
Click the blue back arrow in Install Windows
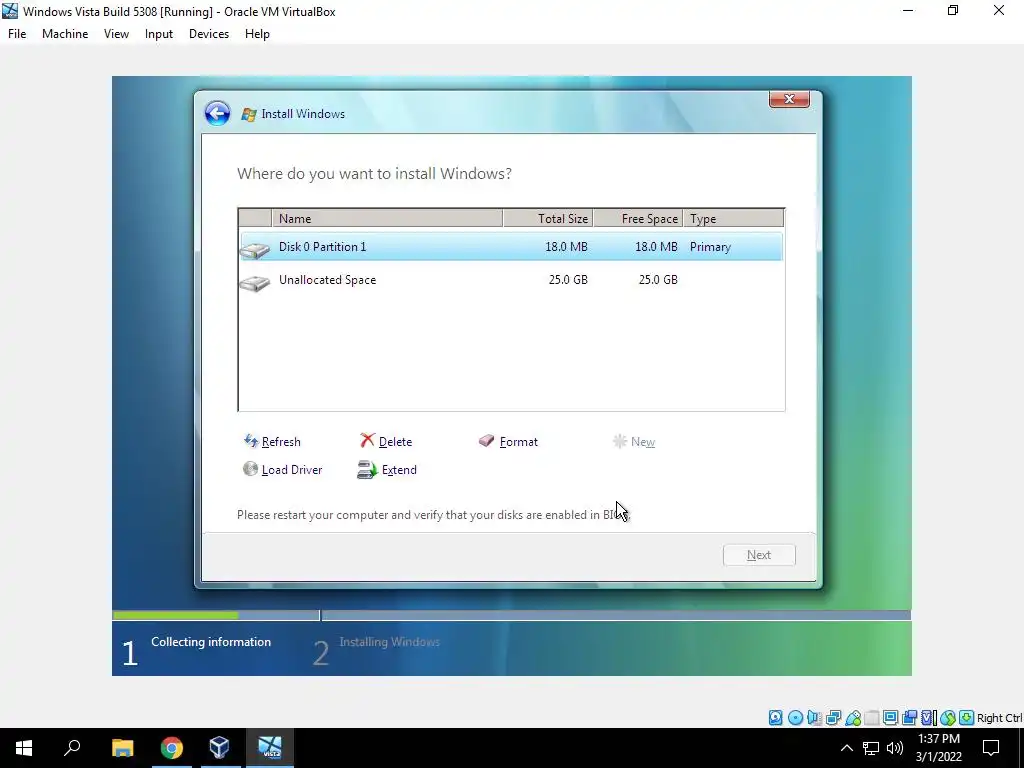tap(217, 113)
